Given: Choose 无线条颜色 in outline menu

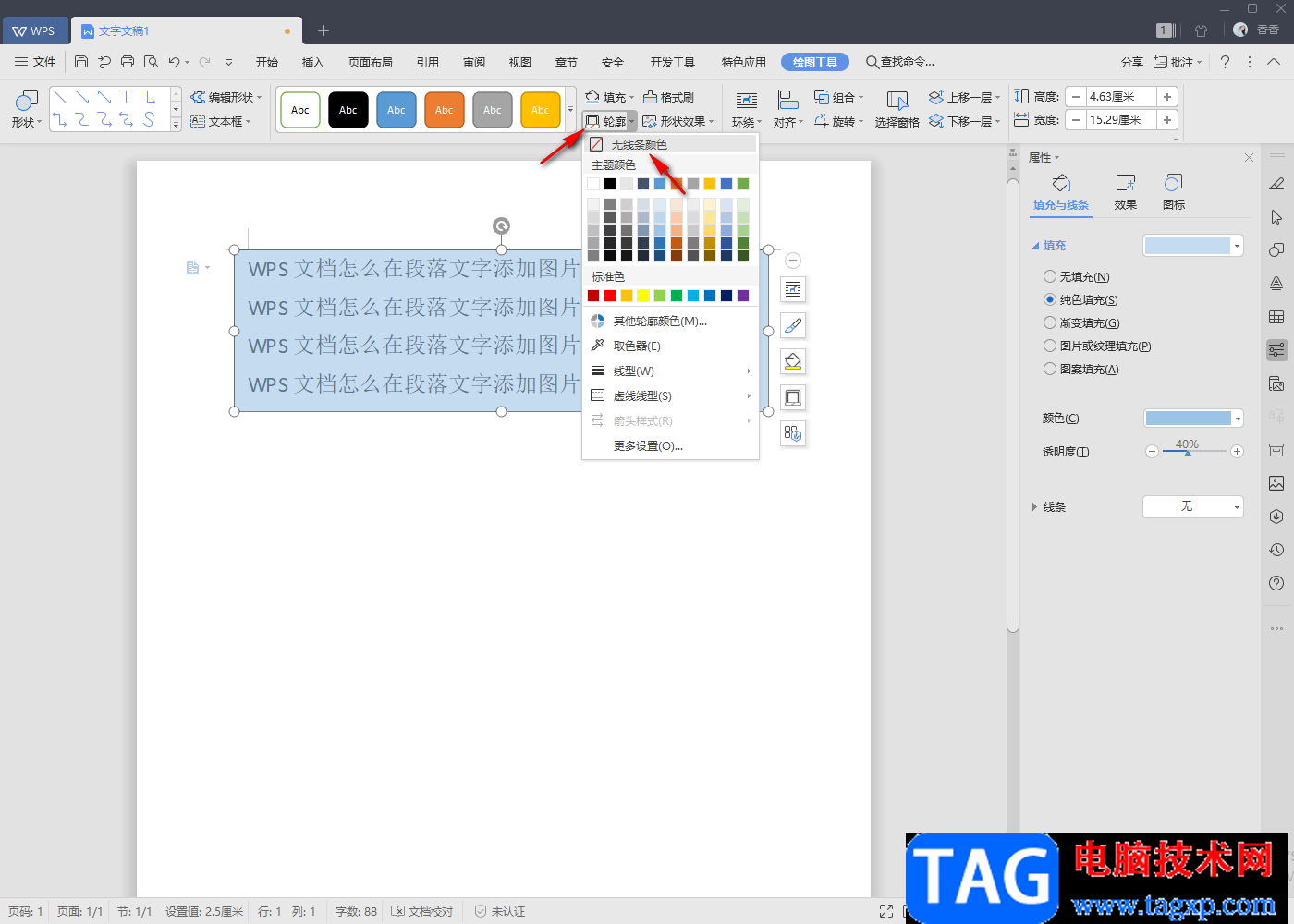Looking at the screenshot, I should [x=670, y=144].
